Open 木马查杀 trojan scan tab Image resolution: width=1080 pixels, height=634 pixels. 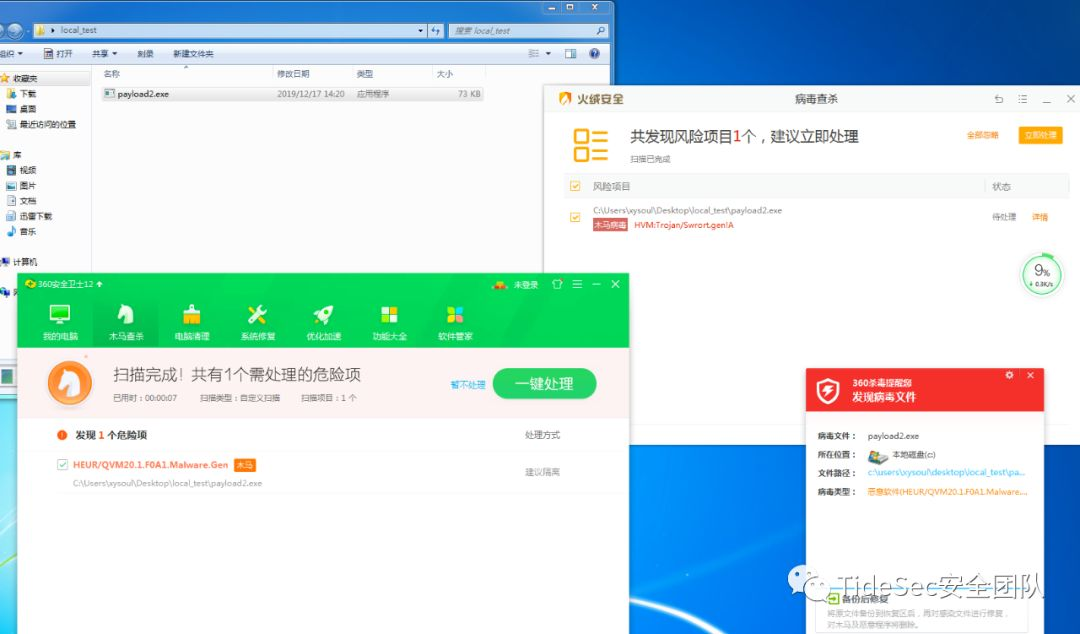click(x=126, y=323)
